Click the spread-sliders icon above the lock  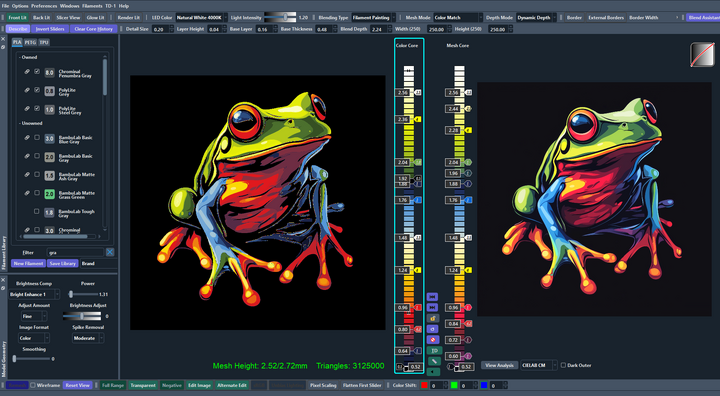[x=433, y=297]
